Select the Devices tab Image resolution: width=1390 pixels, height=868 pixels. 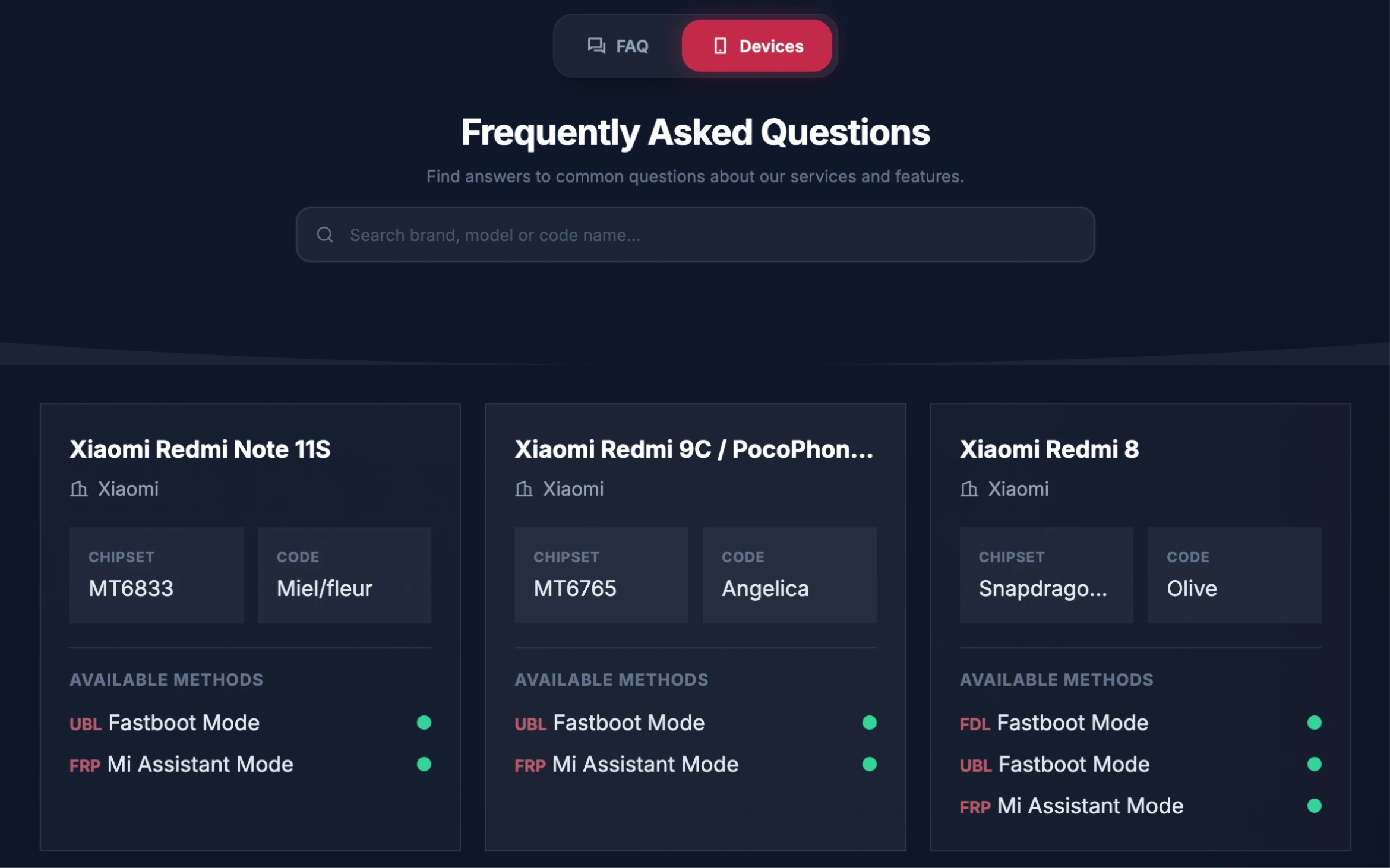tap(757, 46)
